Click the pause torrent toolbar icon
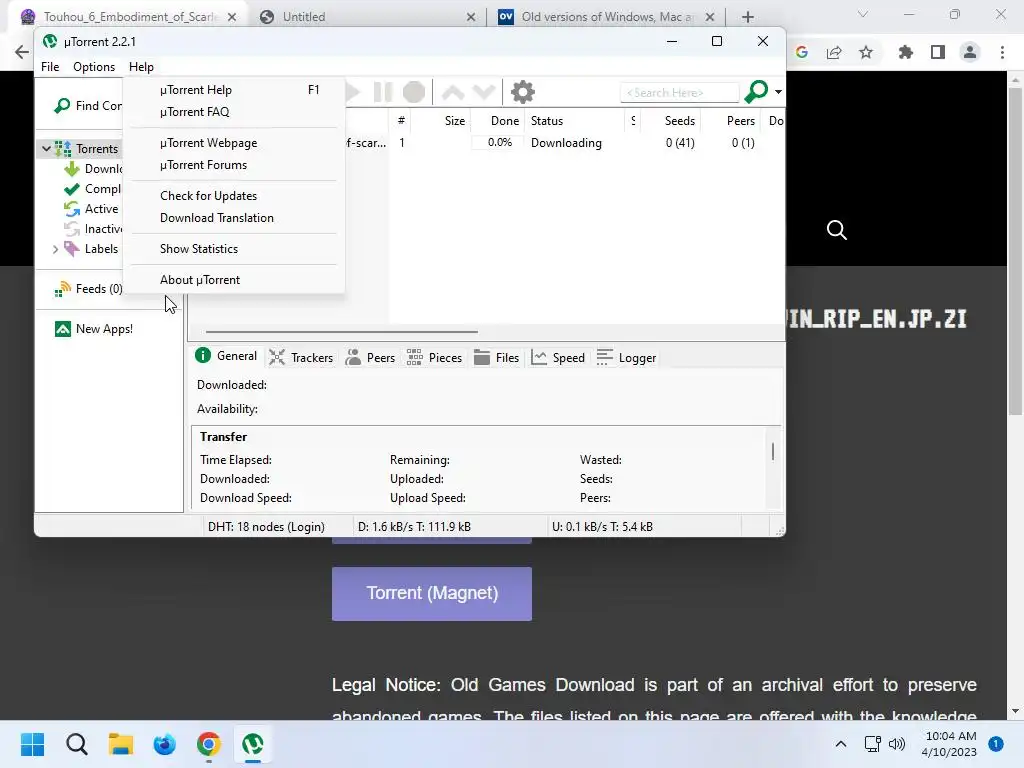Image resolution: width=1024 pixels, height=768 pixels. (x=383, y=92)
